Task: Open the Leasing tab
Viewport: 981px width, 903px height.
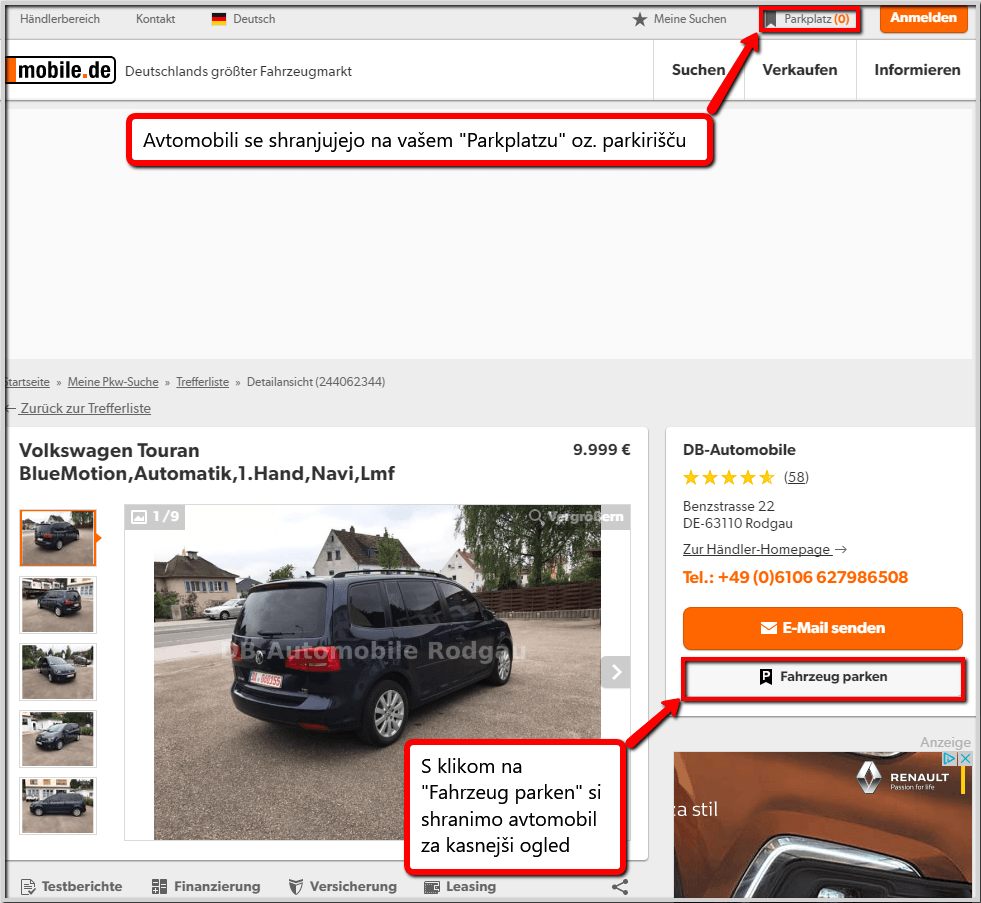Action: pos(460,887)
